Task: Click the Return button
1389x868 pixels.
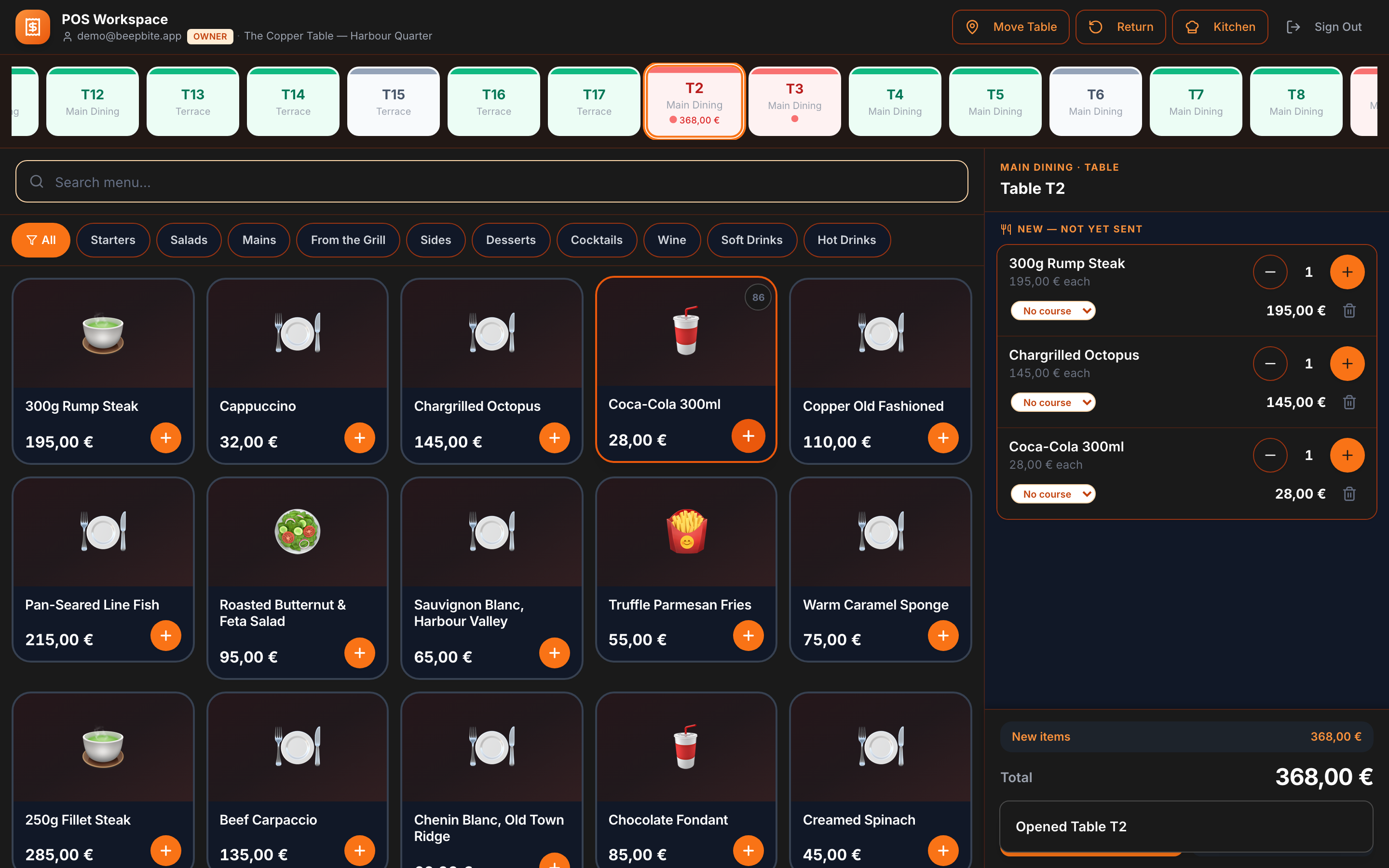Action: click(x=1120, y=27)
